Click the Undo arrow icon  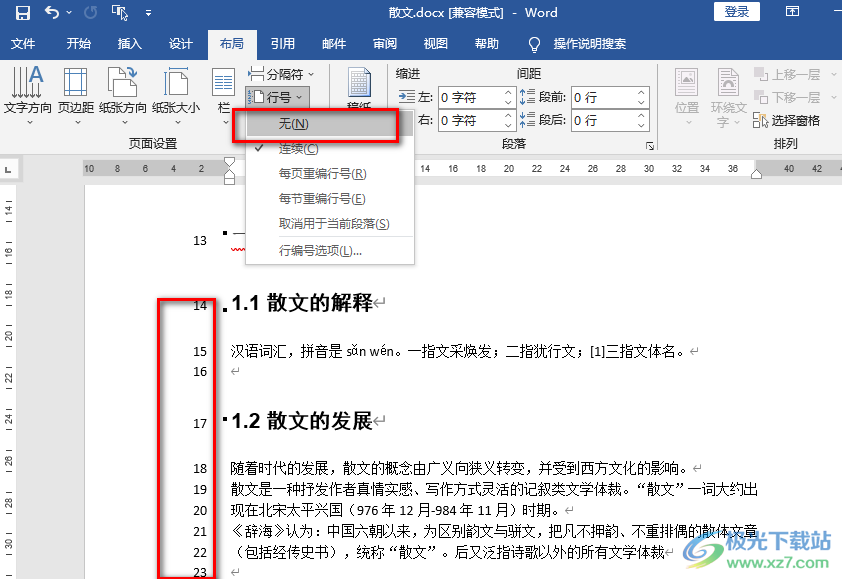pyautogui.click(x=52, y=12)
